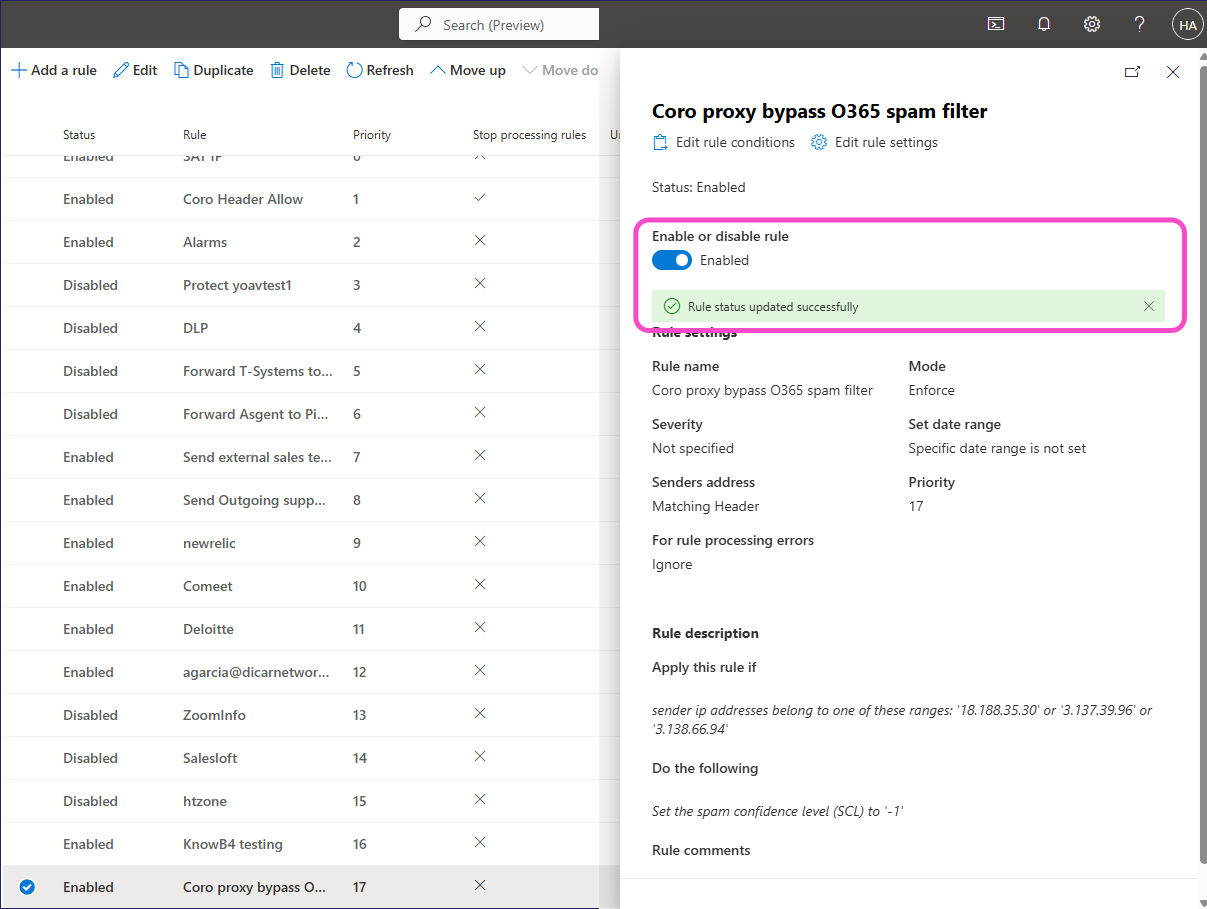
Task: Click the Search (Preview) box
Action: click(499, 25)
